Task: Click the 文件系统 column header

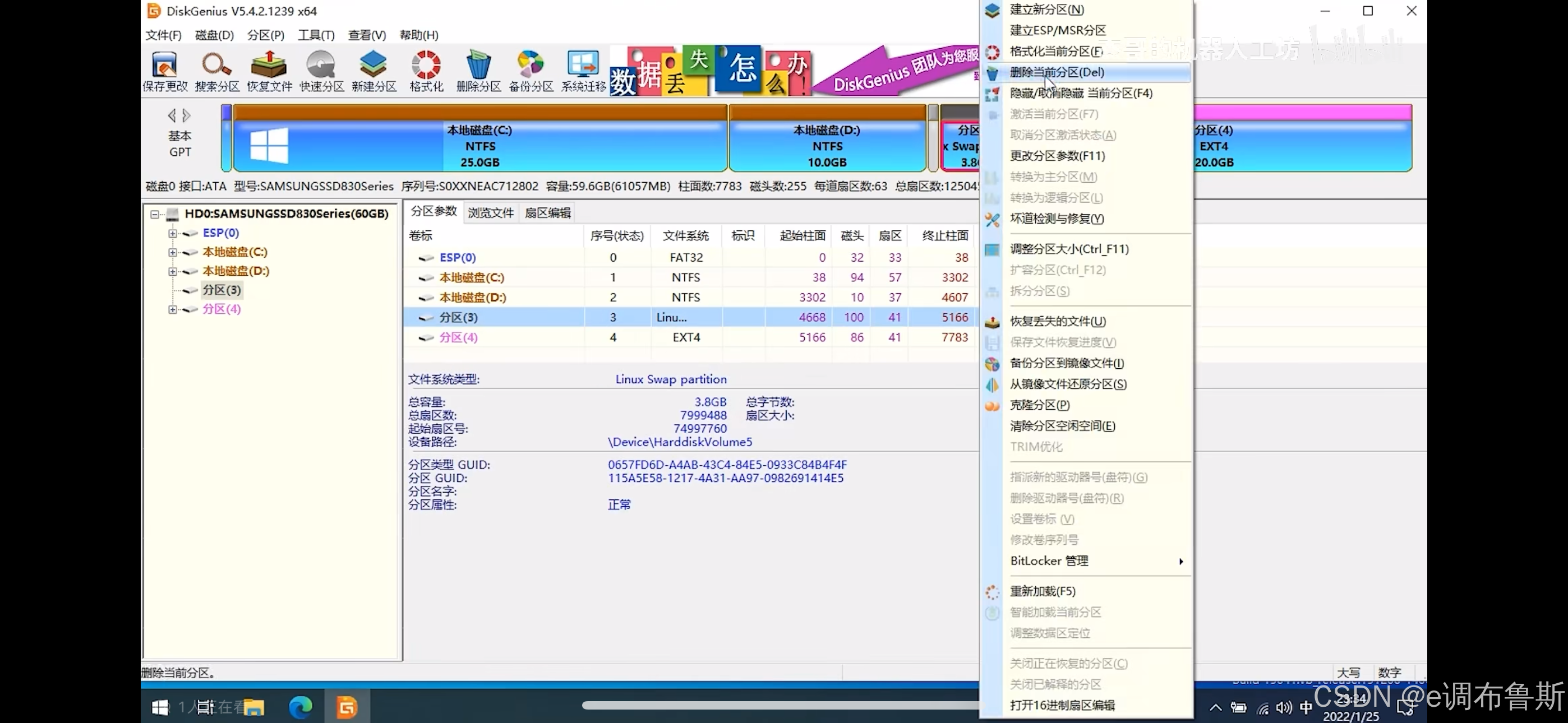Action: [x=686, y=235]
